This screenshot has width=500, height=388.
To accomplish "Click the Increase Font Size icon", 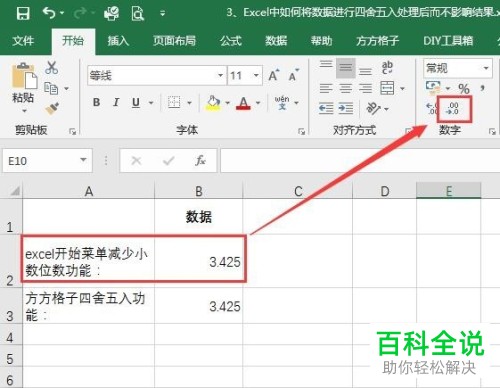I will click(x=274, y=75).
